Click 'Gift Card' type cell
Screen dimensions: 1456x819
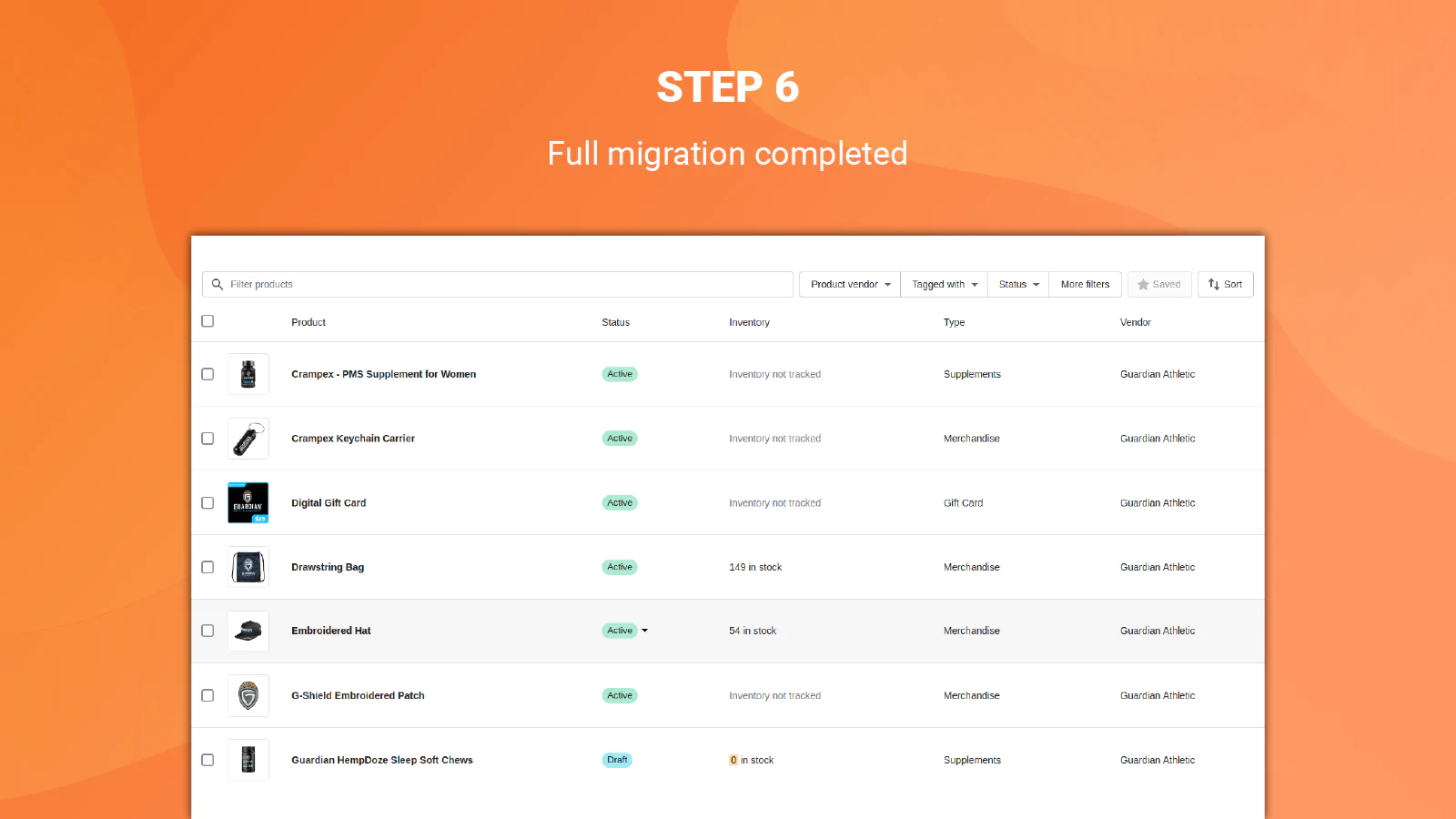pos(963,503)
